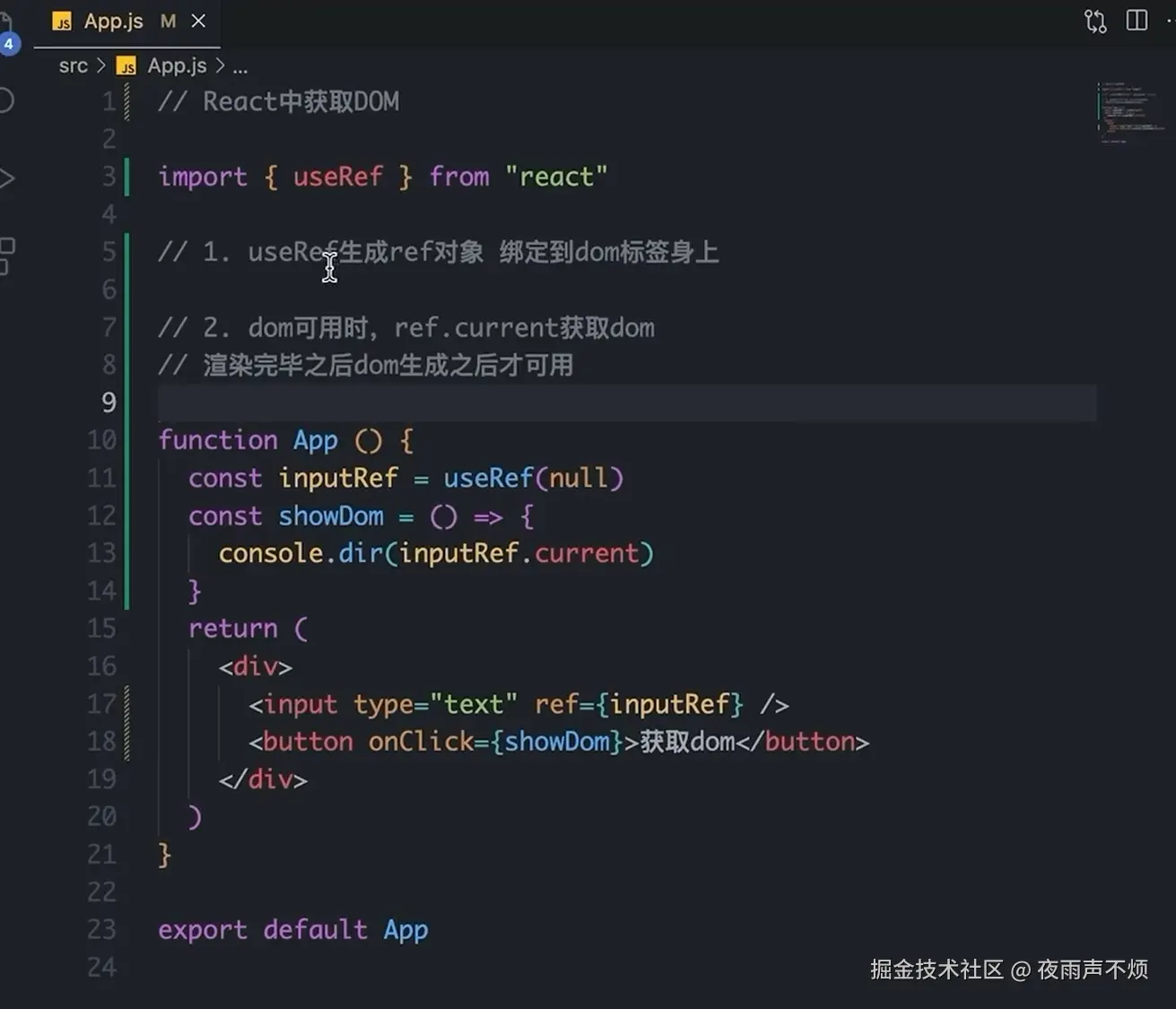Click the closing brace on line 21
Screen dimensions: 1176x1009
pos(164,855)
